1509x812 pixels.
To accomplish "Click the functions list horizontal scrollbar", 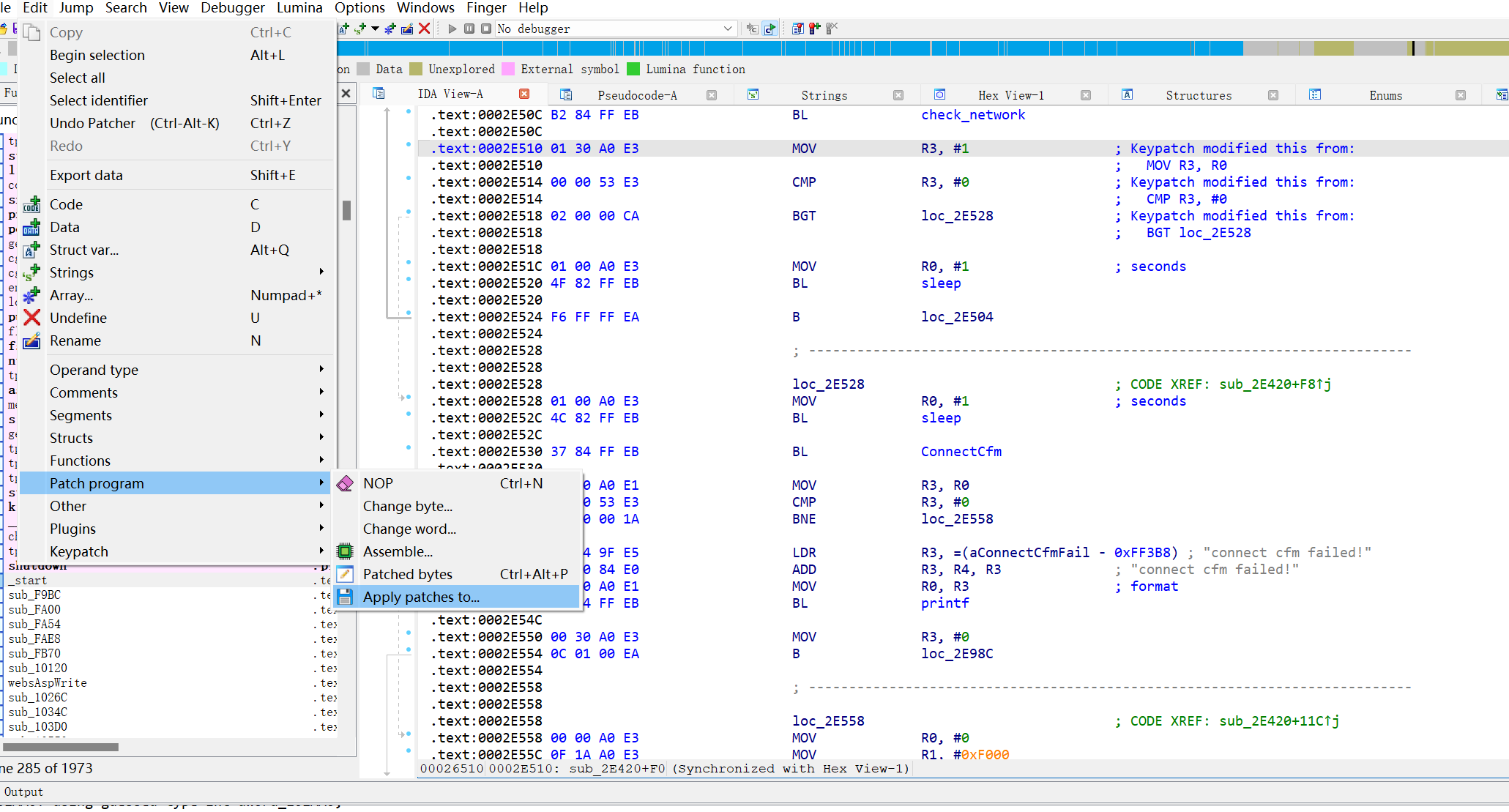I will click(61, 747).
